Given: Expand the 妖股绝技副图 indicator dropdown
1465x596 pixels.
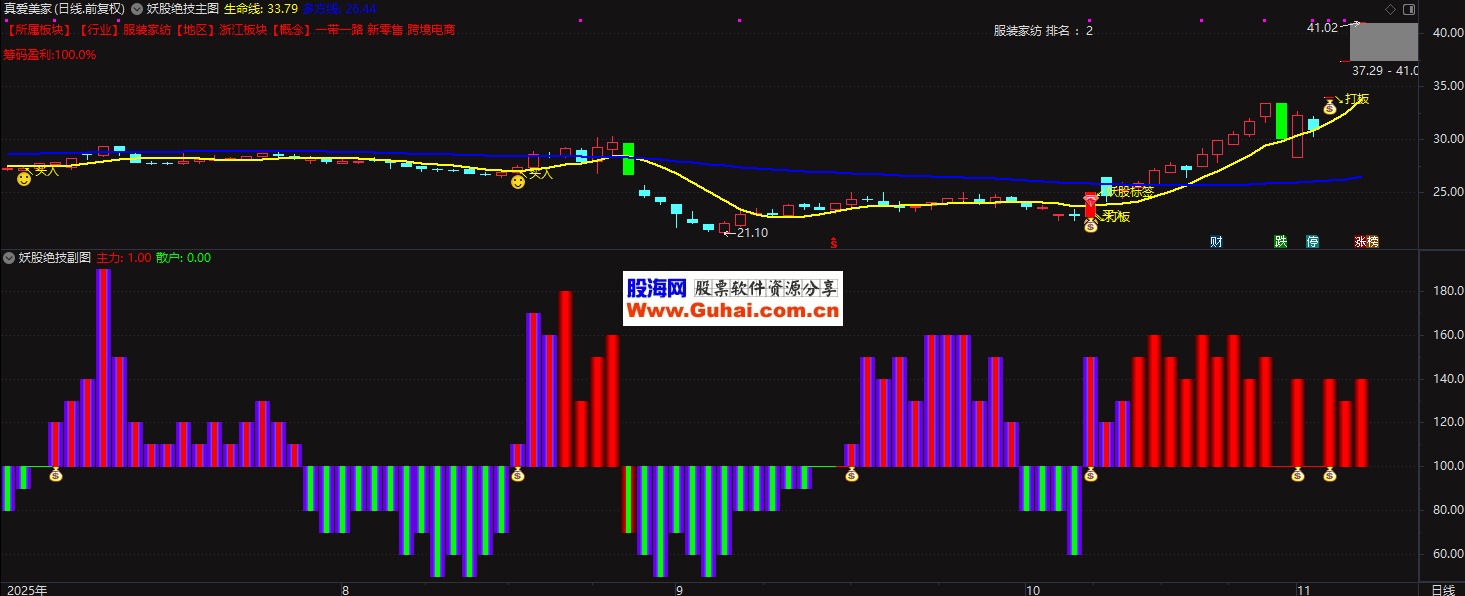Looking at the screenshot, I should [9, 258].
